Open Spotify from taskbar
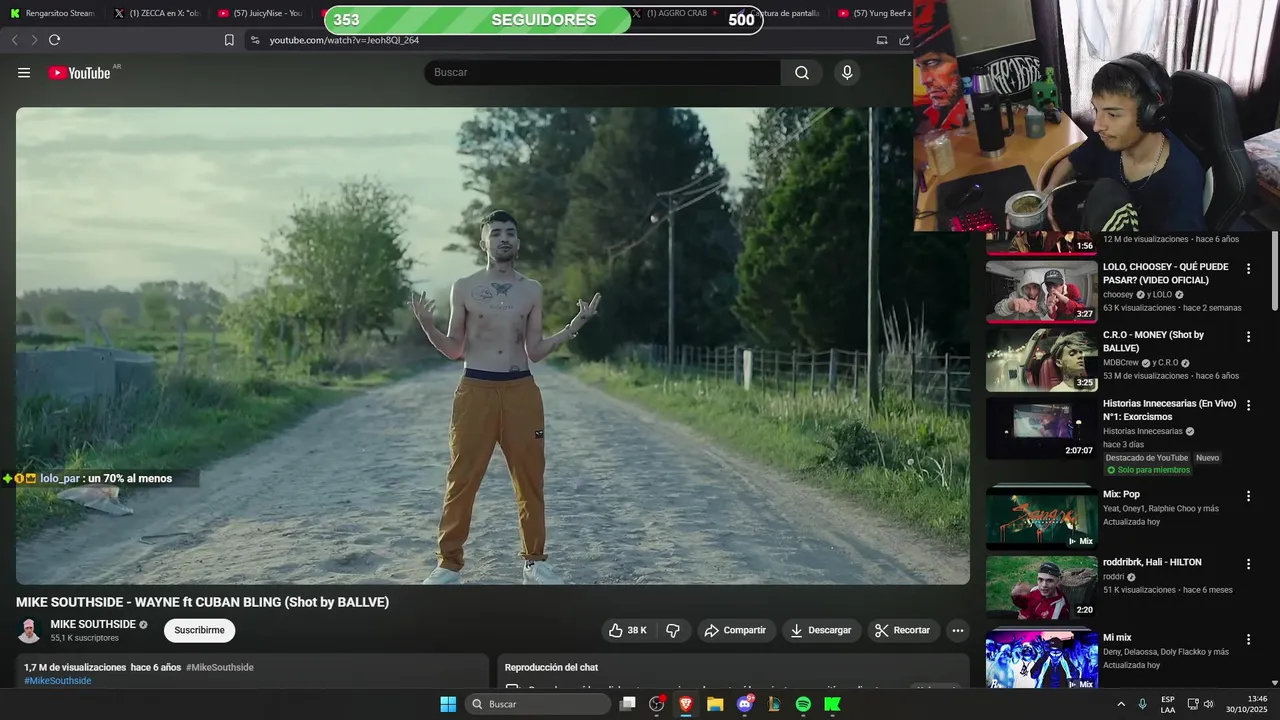Viewport: 1280px width, 720px height. (x=803, y=704)
